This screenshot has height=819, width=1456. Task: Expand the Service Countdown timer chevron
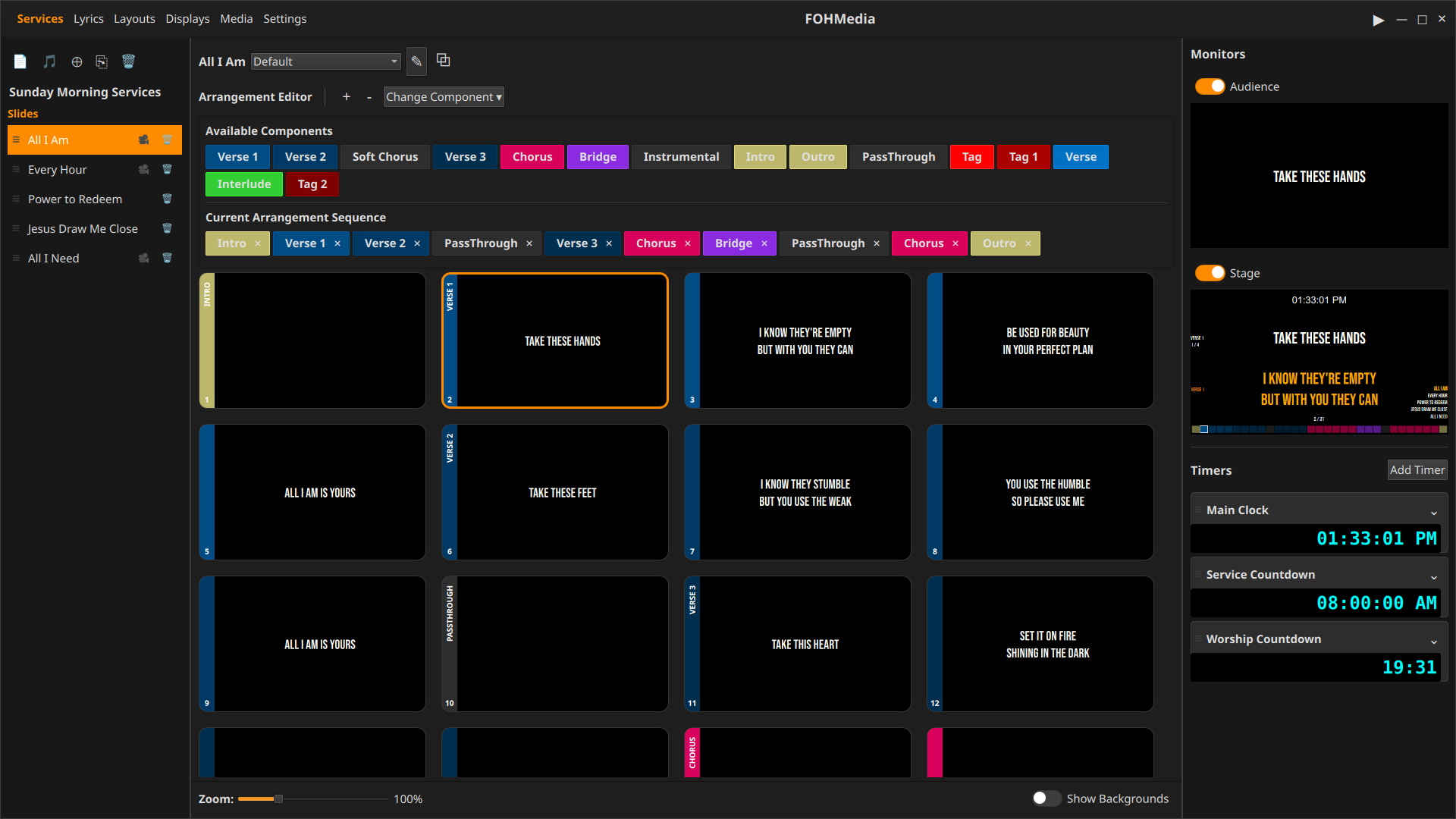1434,577
